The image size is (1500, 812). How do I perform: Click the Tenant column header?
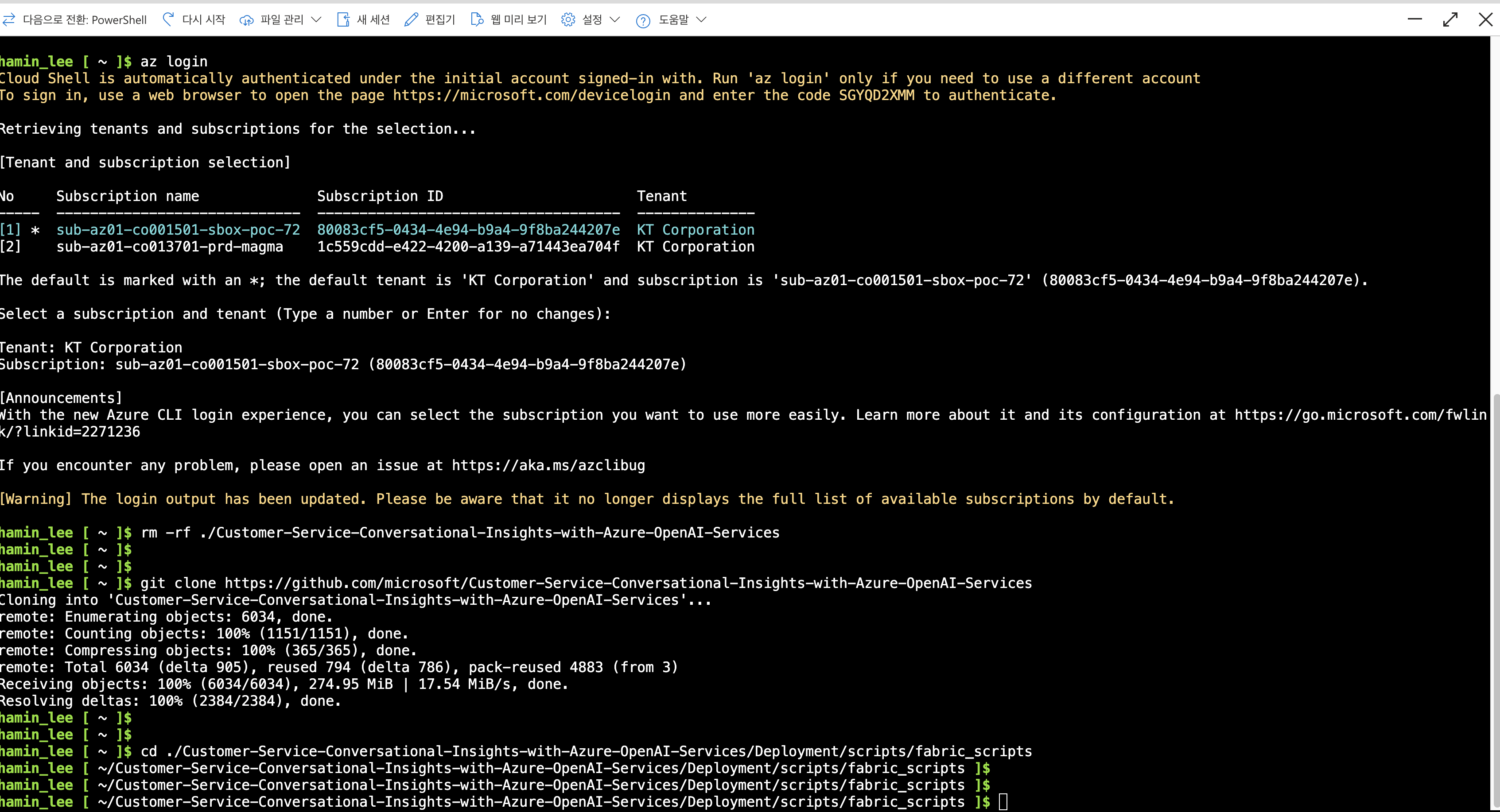(662, 196)
